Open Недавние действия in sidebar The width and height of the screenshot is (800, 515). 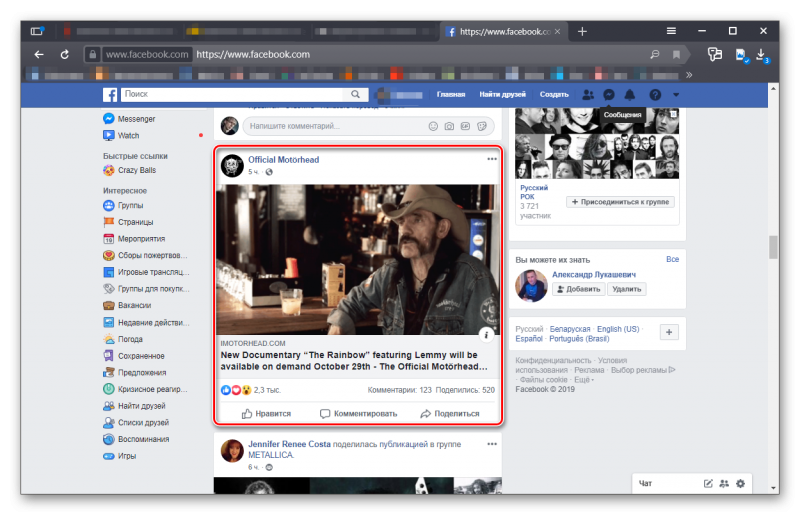pos(146,323)
